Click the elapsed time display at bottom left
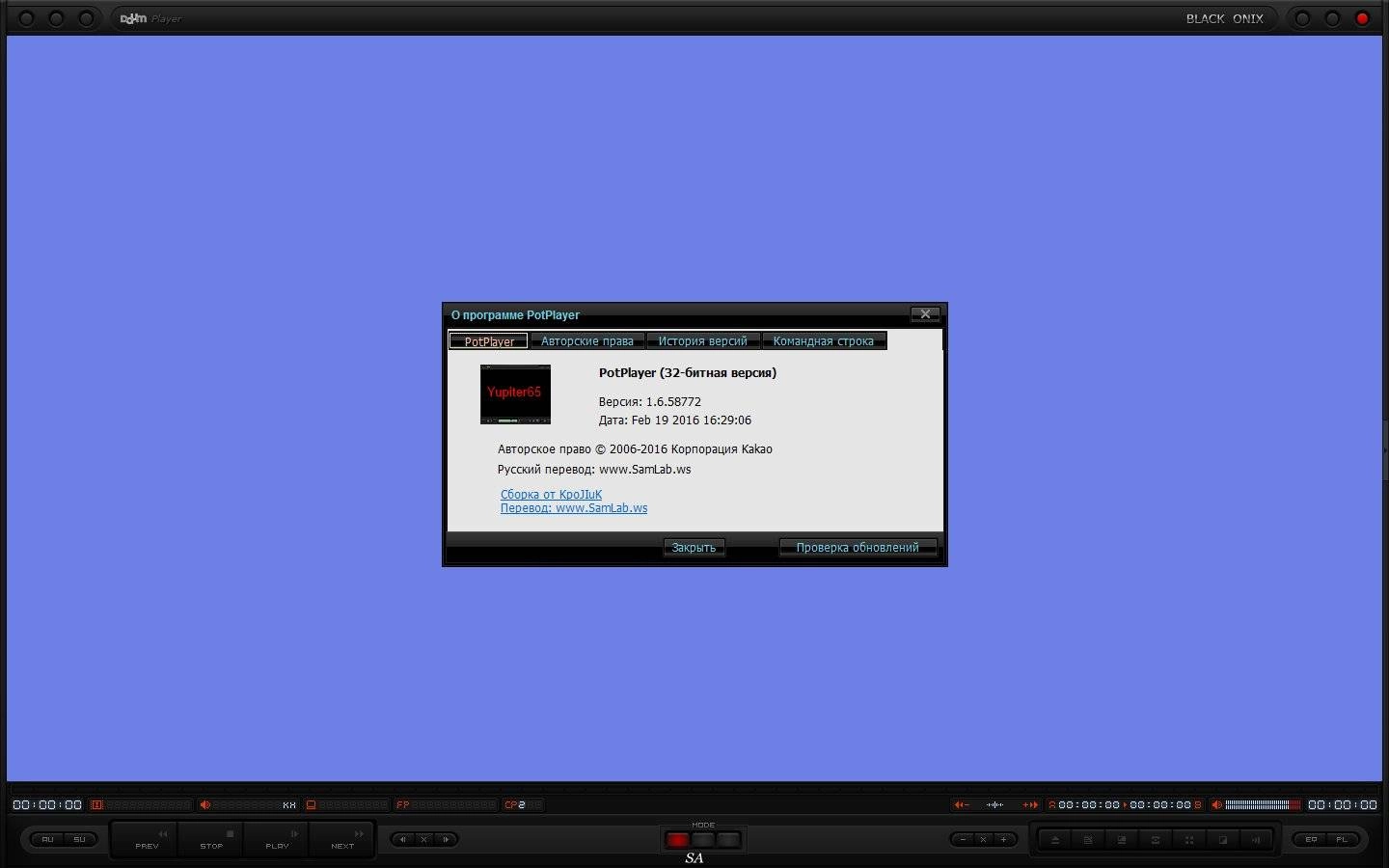1389x868 pixels. pos(47,804)
